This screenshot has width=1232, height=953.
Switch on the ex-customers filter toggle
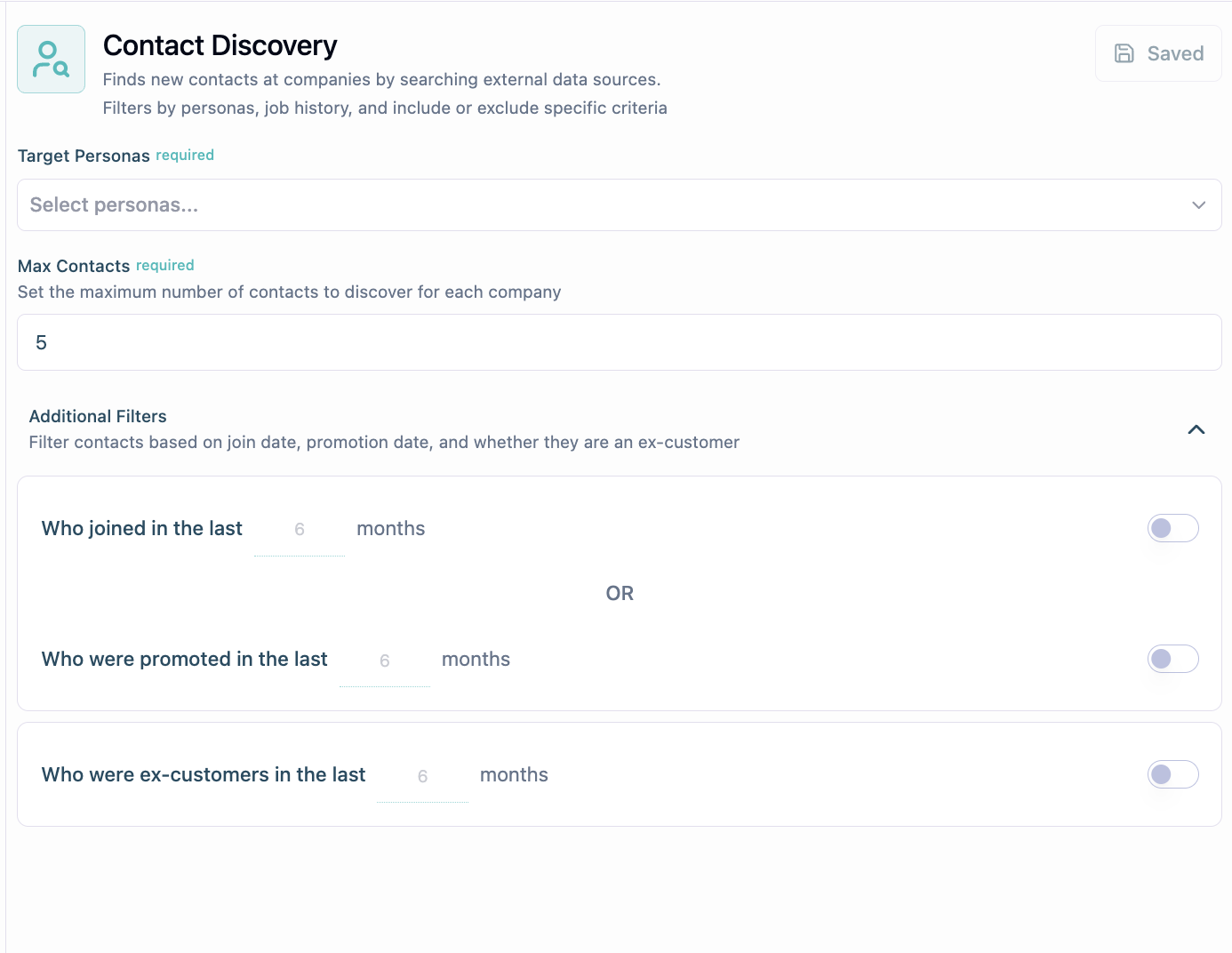point(1172,774)
